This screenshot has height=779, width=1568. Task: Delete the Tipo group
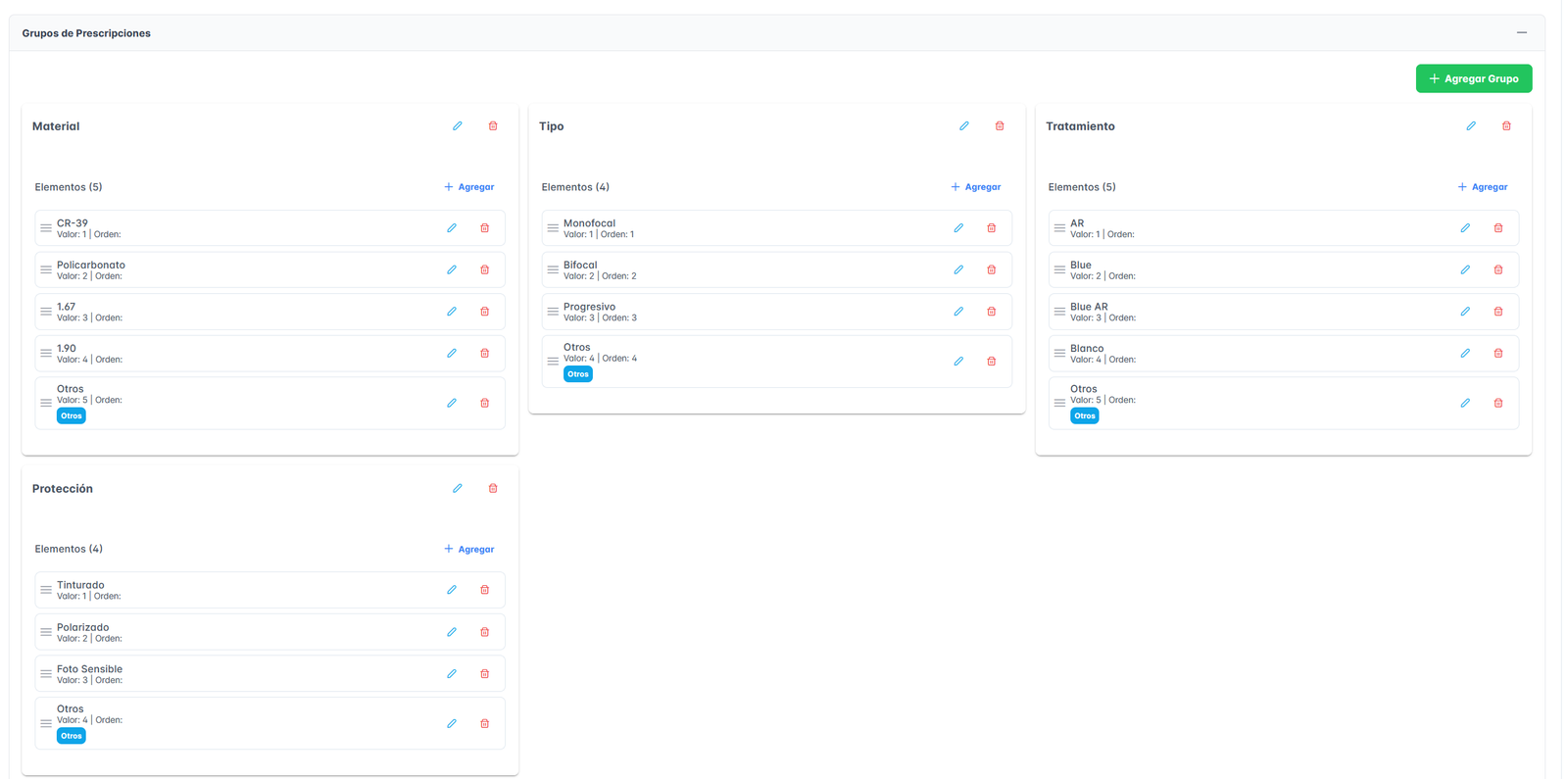point(1000,126)
